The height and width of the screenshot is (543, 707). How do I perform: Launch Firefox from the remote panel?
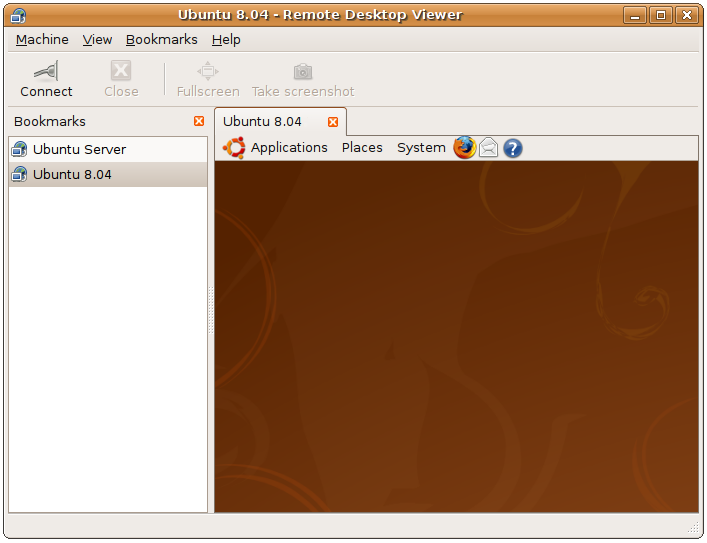tap(464, 148)
